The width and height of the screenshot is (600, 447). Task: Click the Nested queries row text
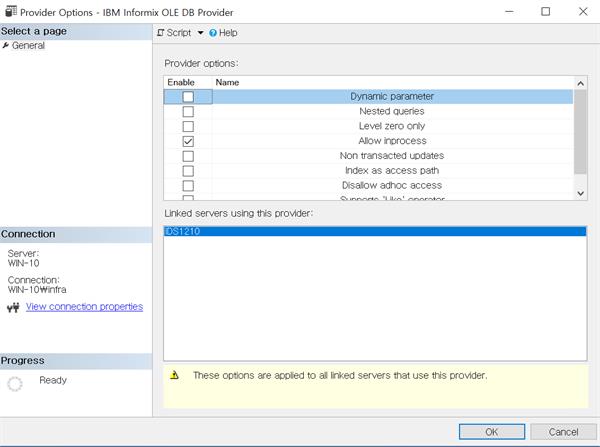click(x=392, y=111)
